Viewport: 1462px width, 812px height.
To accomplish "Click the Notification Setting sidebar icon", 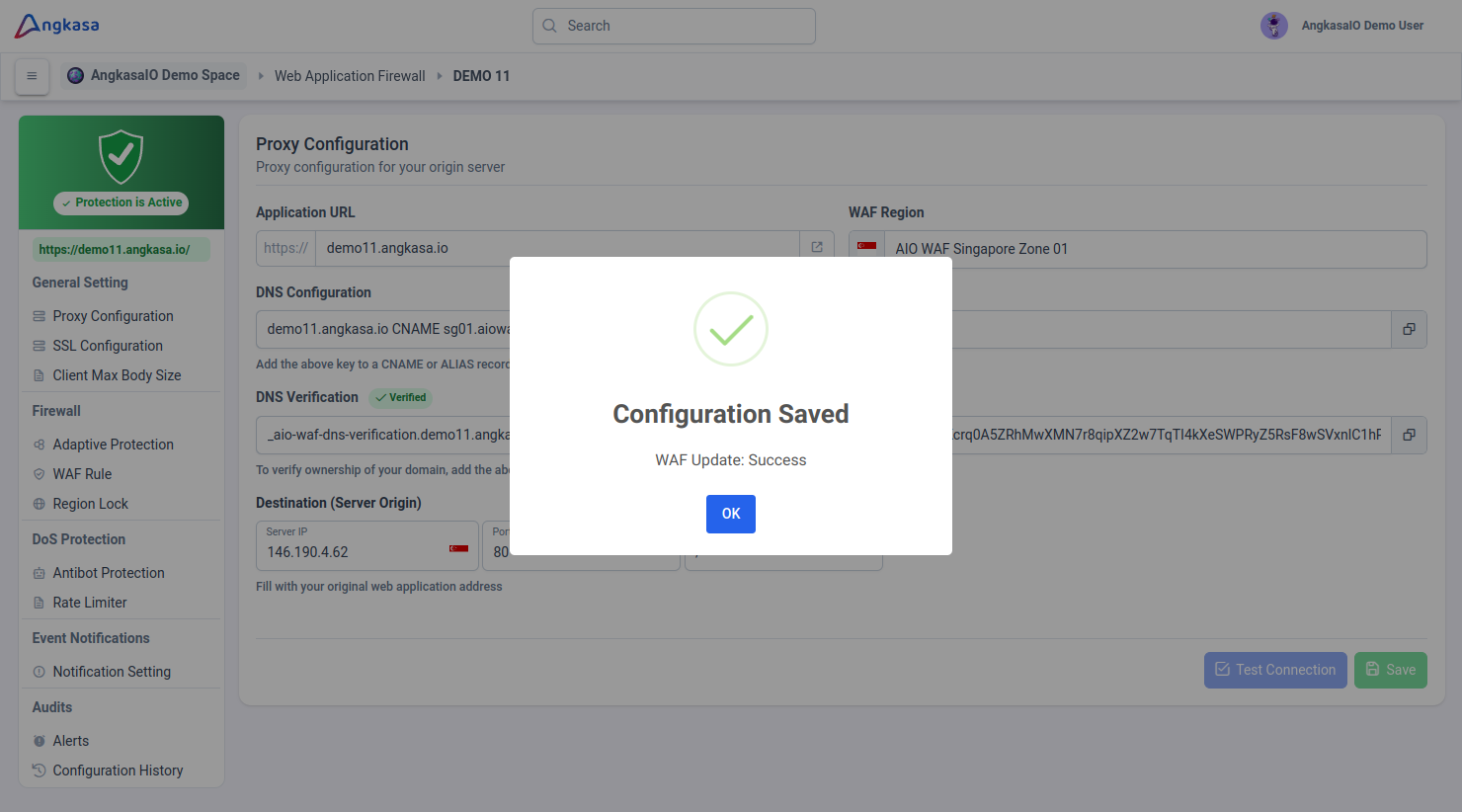I will [x=40, y=672].
